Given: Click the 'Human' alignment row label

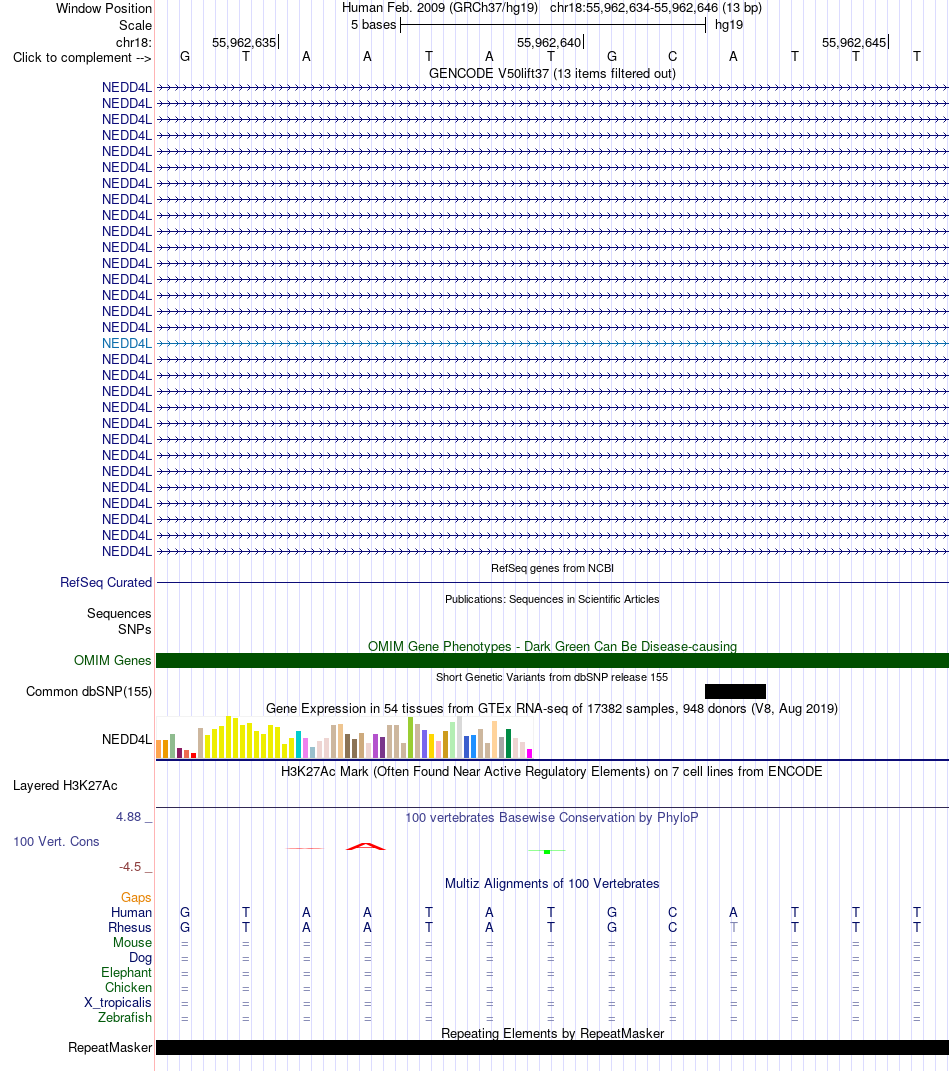Looking at the screenshot, I should click(x=131, y=913).
